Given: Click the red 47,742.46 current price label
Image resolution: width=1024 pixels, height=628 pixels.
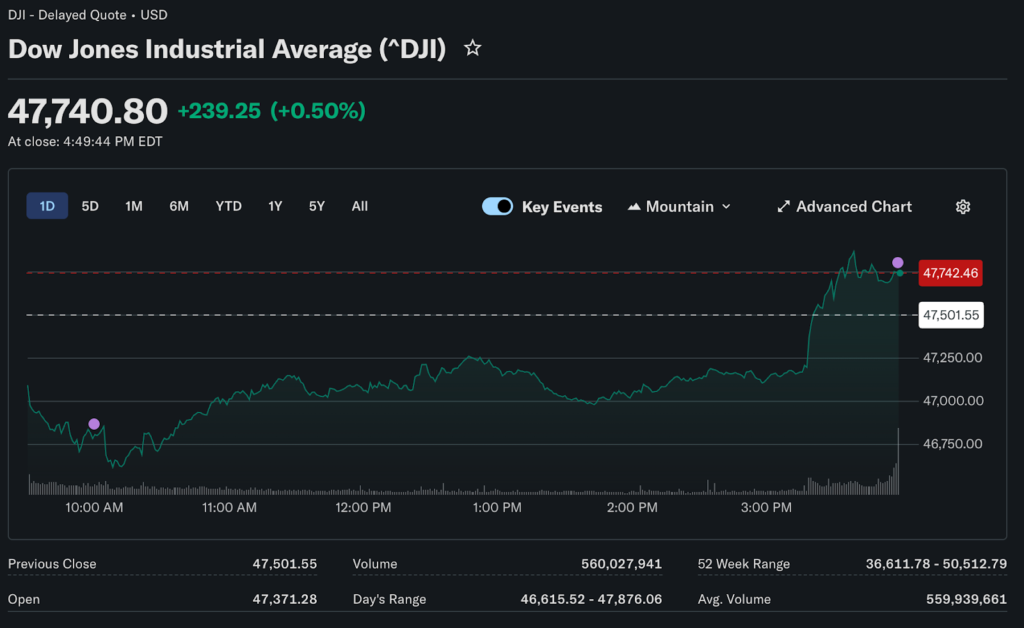Looking at the screenshot, I should click(950, 272).
